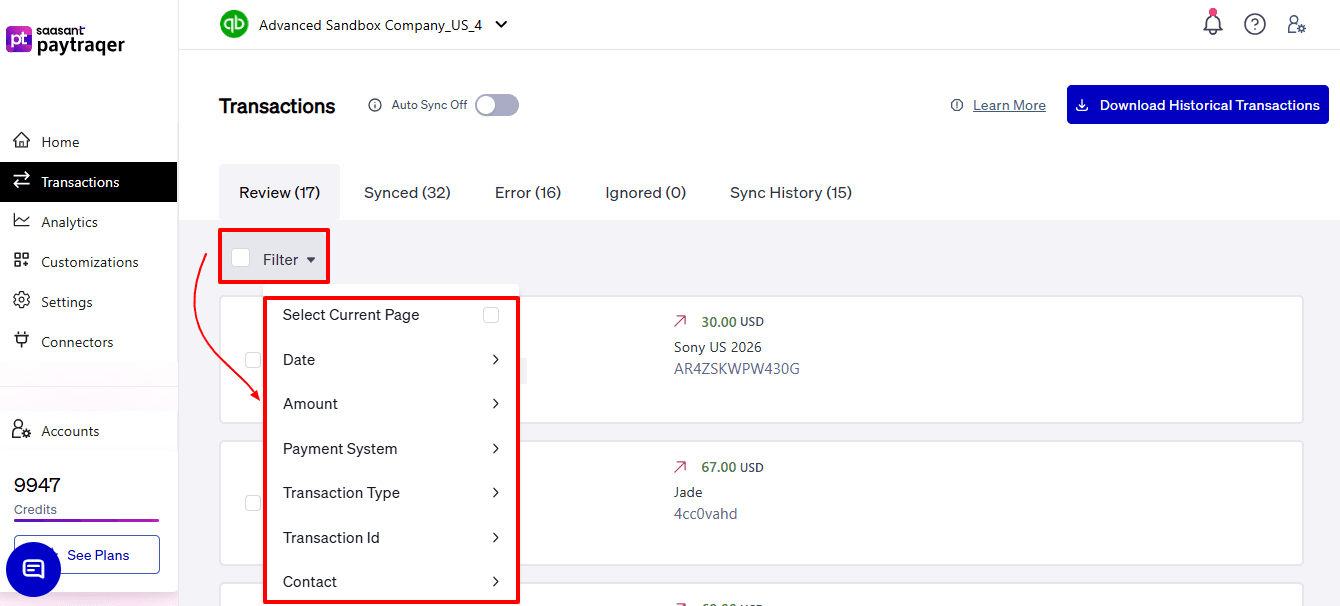Follow the Learn More link

pos(1009,106)
